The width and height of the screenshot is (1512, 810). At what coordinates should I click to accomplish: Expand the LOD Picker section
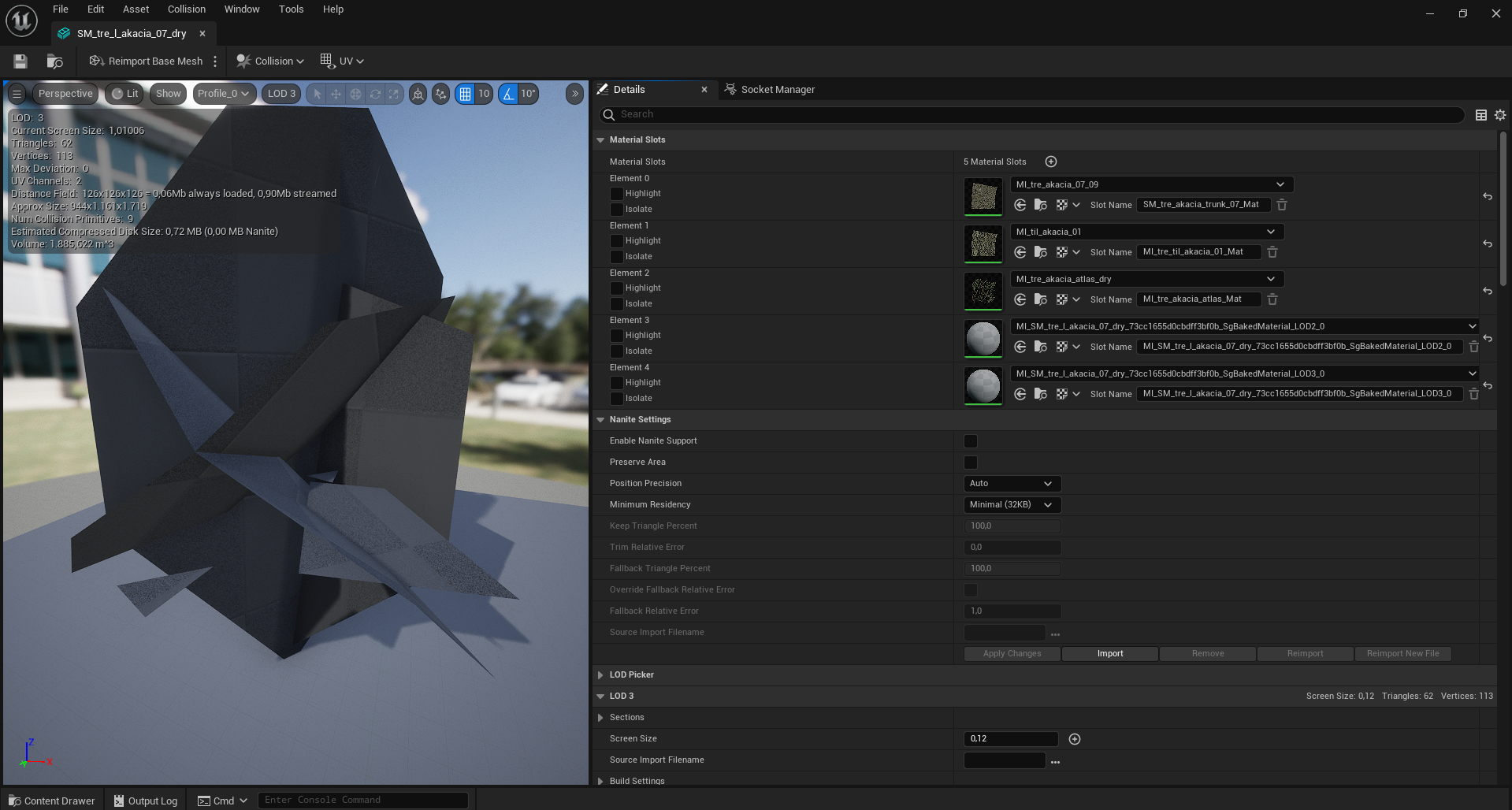pyautogui.click(x=600, y=675)
